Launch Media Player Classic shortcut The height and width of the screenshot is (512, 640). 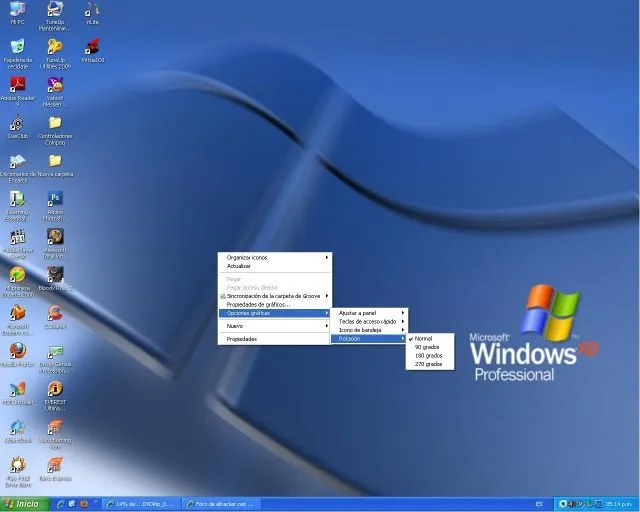pos(18,244)
